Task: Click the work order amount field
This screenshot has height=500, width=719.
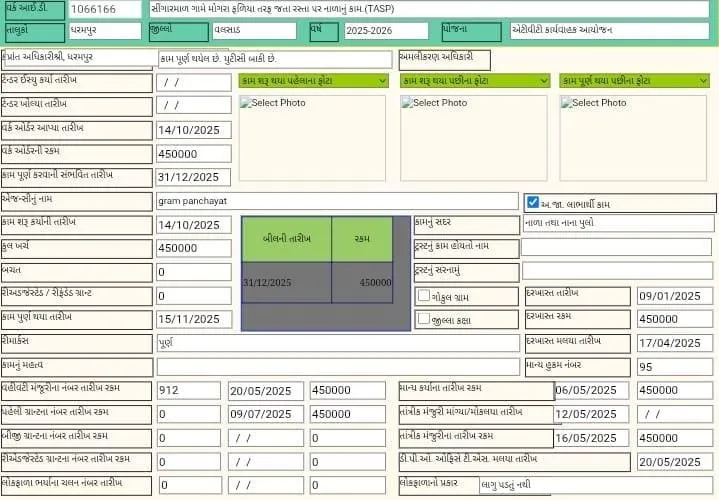Action: coord(194,154)
